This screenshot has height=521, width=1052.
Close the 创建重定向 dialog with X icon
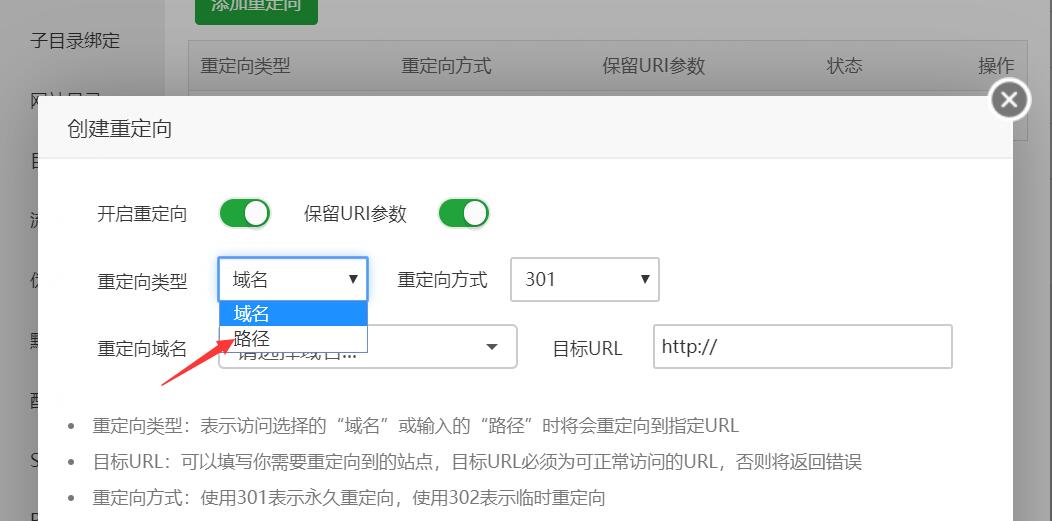tap(1009, 100)
